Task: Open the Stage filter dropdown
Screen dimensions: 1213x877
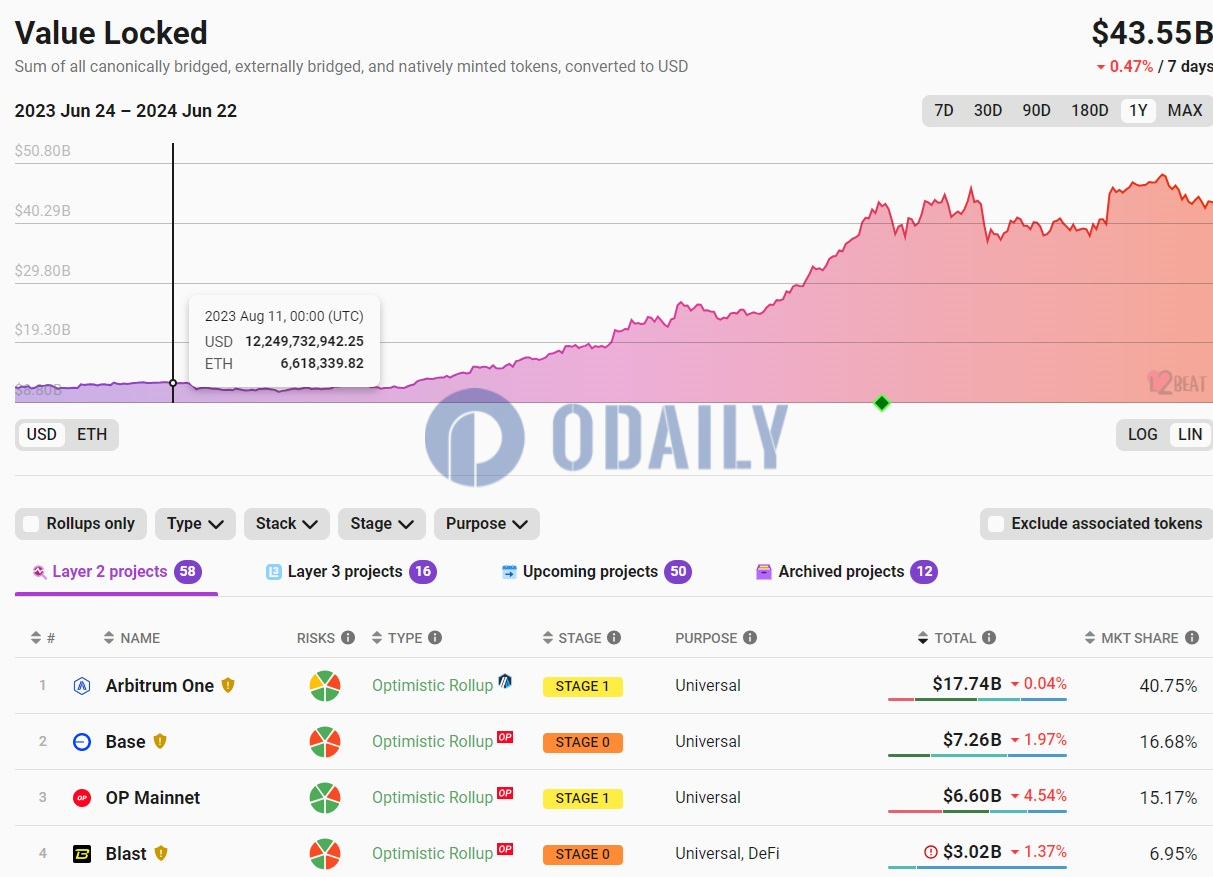Action: click(x=382, y=524)
